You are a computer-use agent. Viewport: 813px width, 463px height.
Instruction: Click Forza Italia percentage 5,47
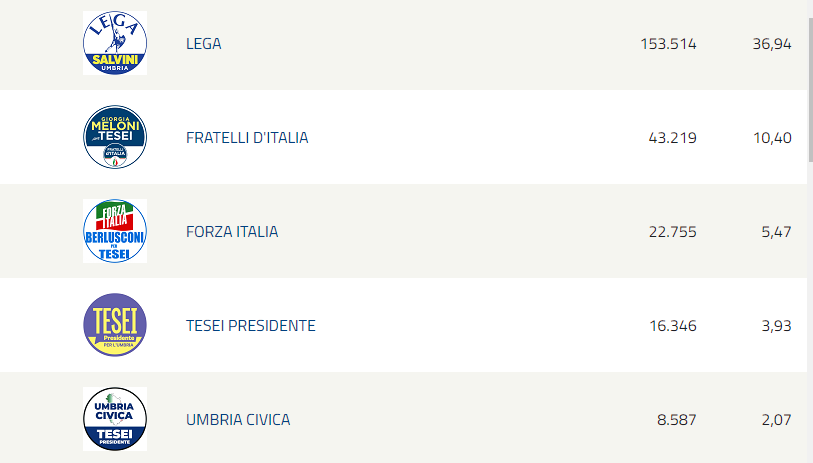click(x=776, y=232)
